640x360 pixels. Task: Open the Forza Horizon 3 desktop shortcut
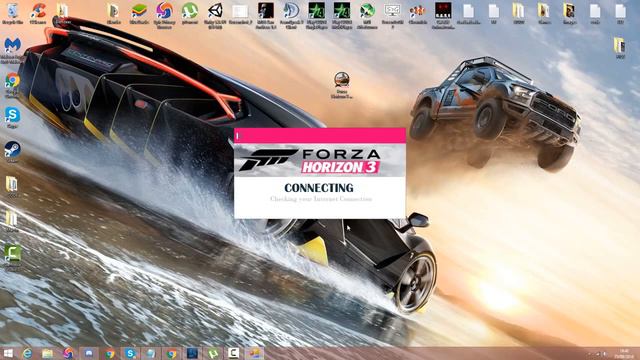pos(342,85)
